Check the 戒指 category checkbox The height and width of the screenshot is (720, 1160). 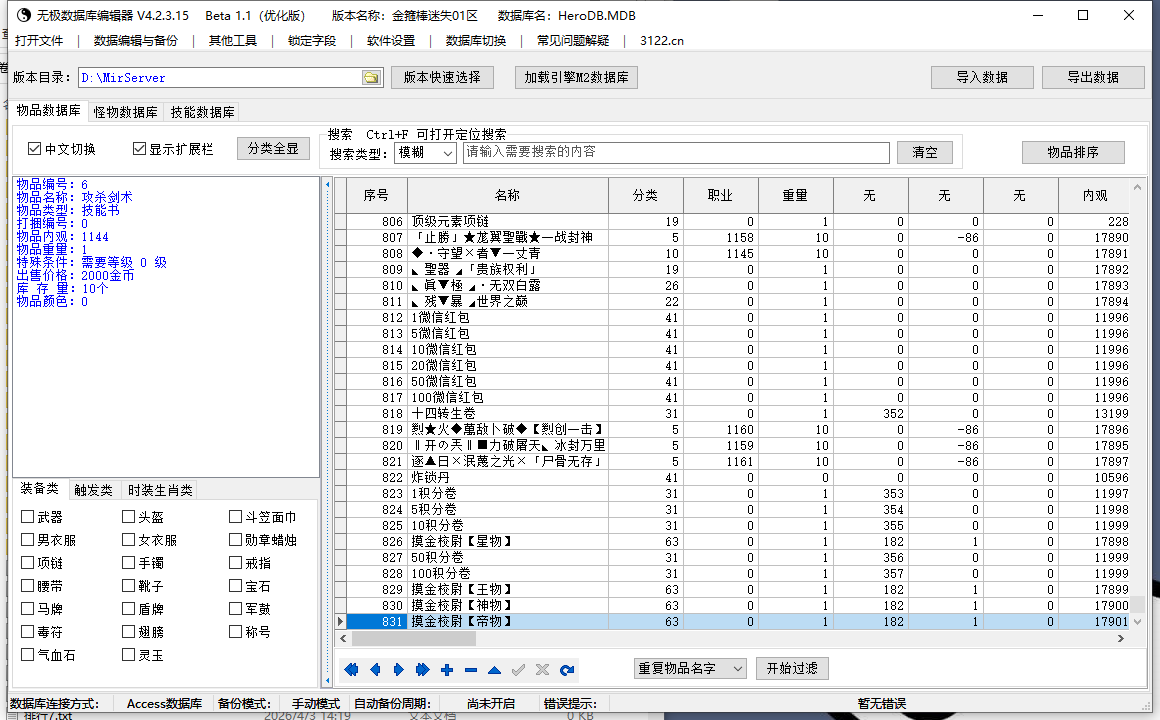235,562
